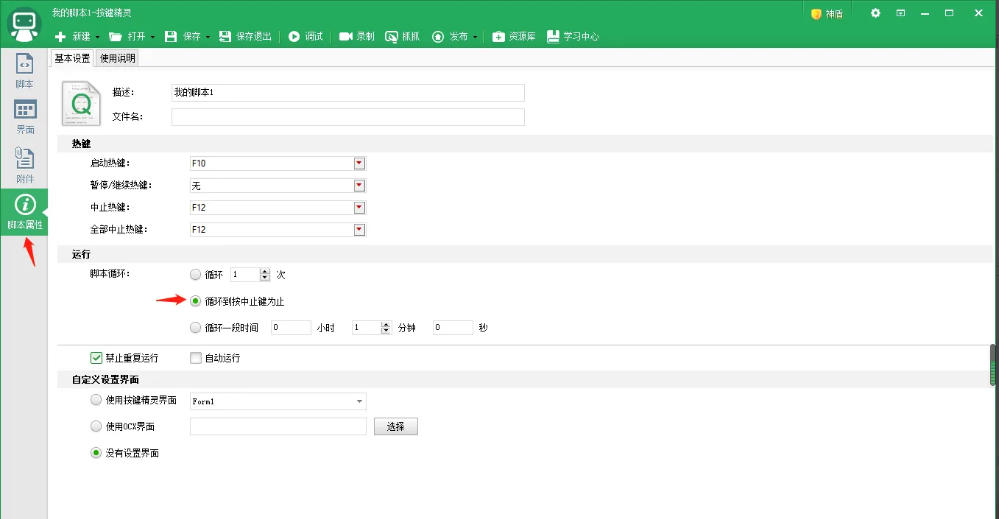The image size is (999, 519).
Task: Switch to the 使用说明 tab
Action: [x=117, y=58]
